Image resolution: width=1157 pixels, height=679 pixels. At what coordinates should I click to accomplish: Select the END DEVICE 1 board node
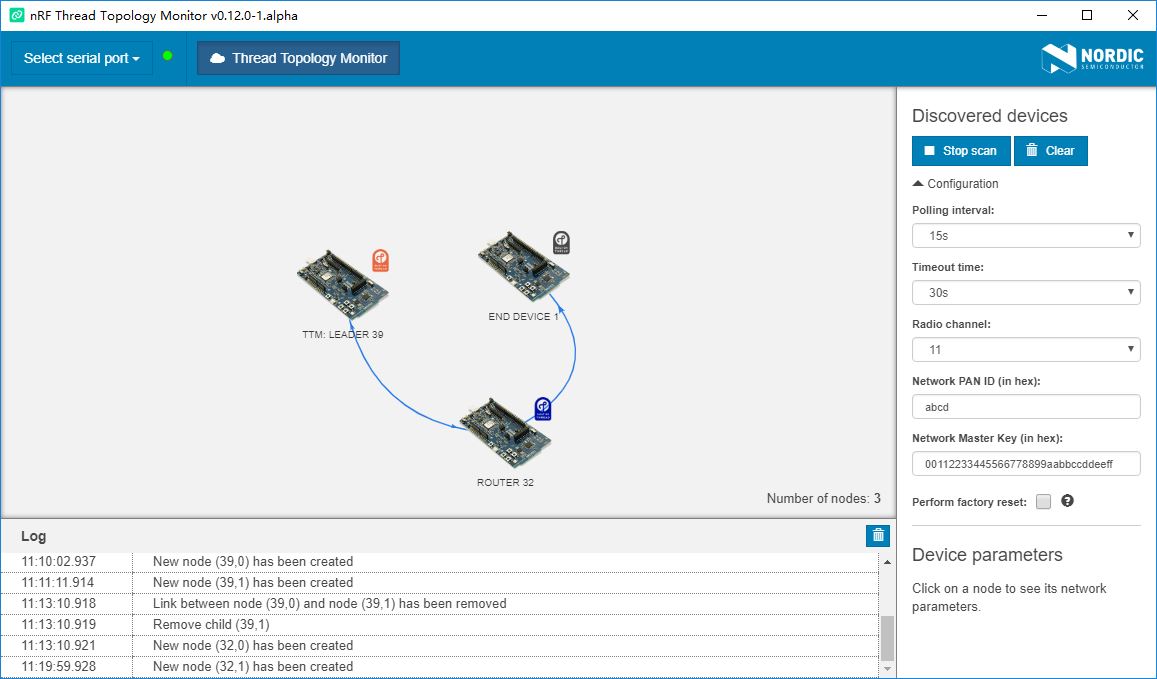click(523, 266)
